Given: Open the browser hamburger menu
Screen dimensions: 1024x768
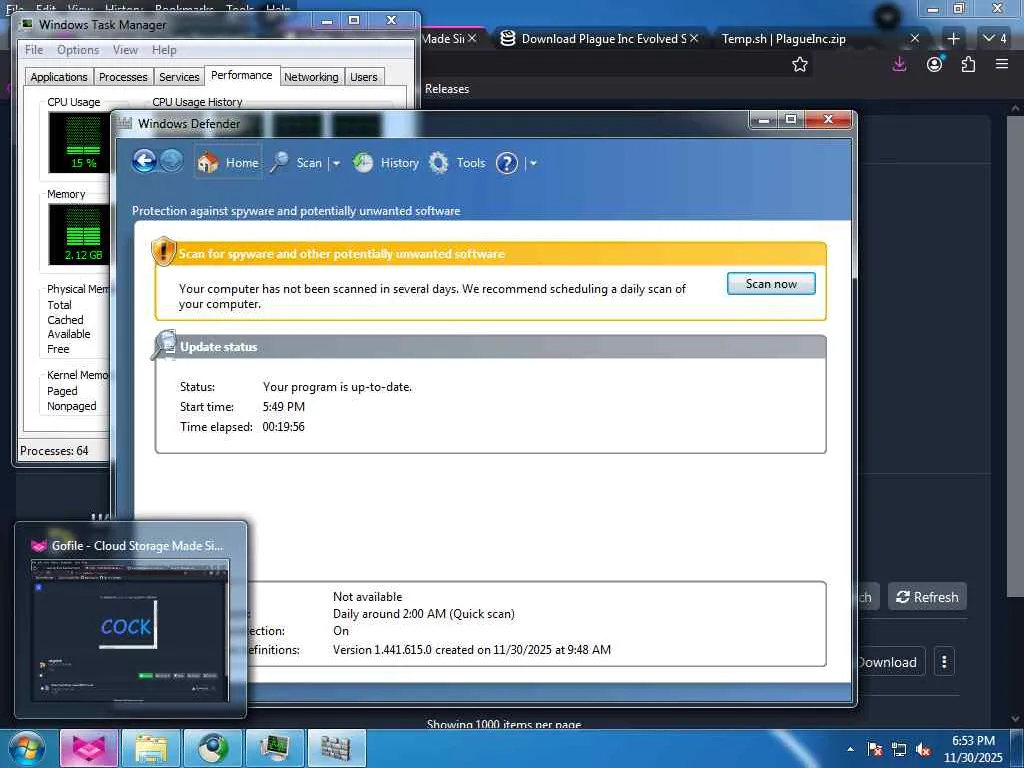Looking at the screenshot, I should 1002,64.
